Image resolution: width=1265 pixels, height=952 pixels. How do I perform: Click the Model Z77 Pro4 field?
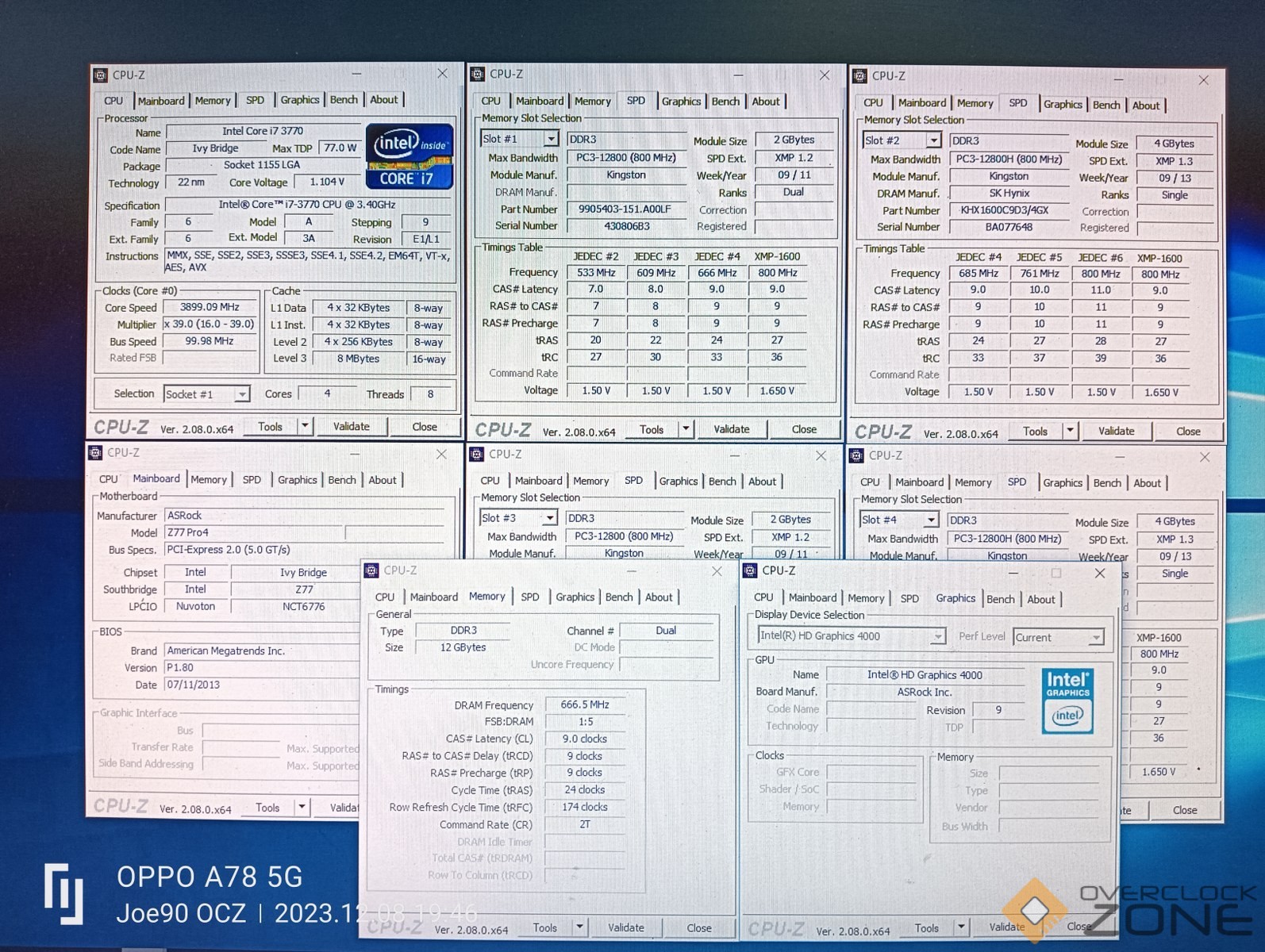(252, 532)
